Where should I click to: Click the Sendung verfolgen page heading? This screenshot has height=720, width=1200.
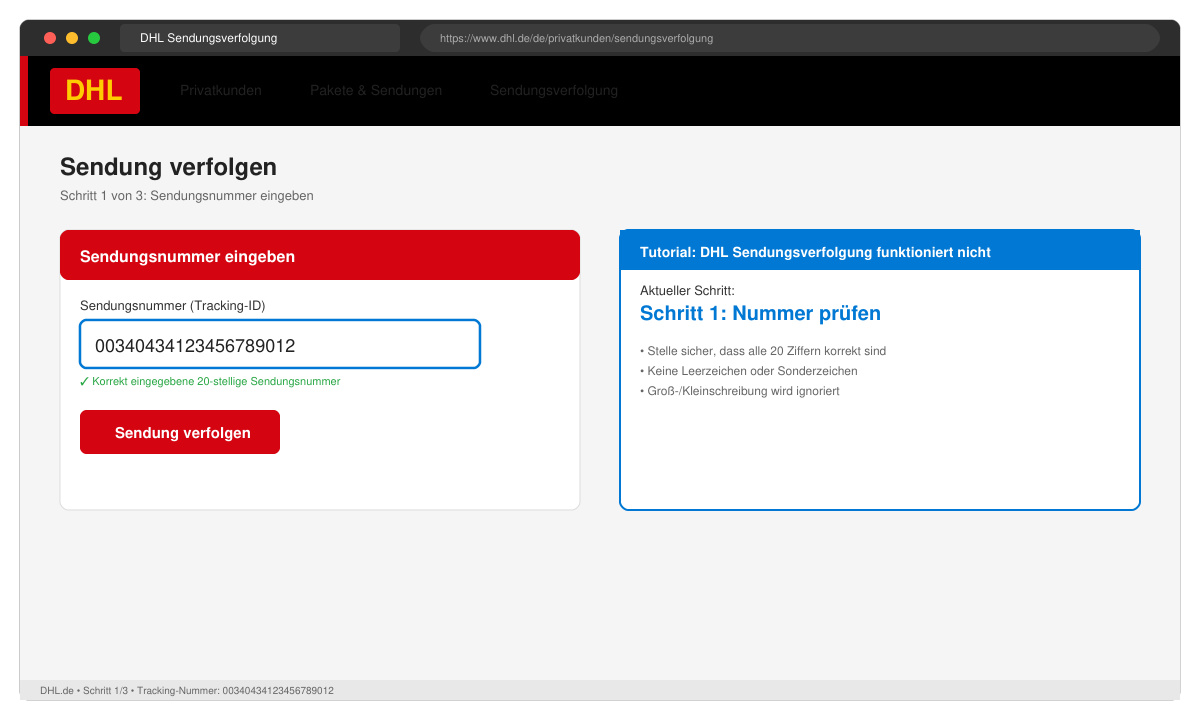(168, 167)
